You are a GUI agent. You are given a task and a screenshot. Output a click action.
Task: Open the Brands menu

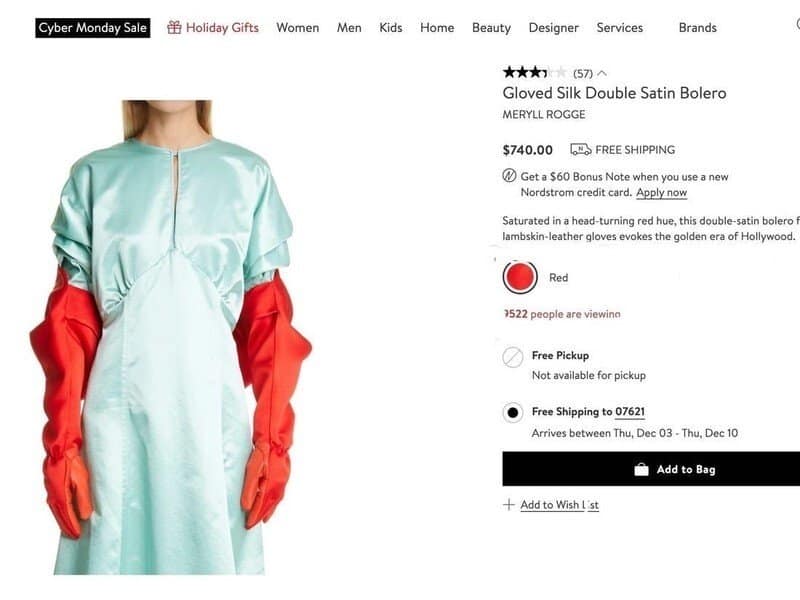pyautogui.click(x=697, y=28)
